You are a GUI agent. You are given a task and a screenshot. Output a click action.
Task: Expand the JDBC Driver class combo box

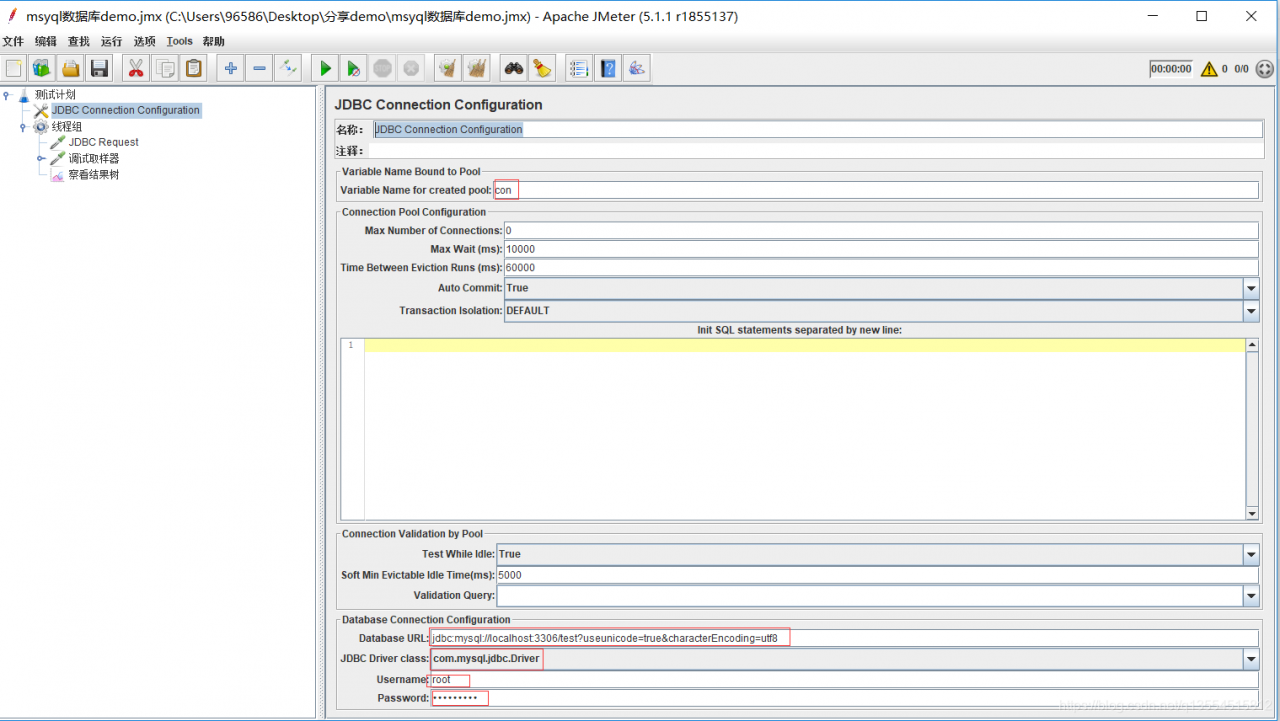pos(1250,659)
